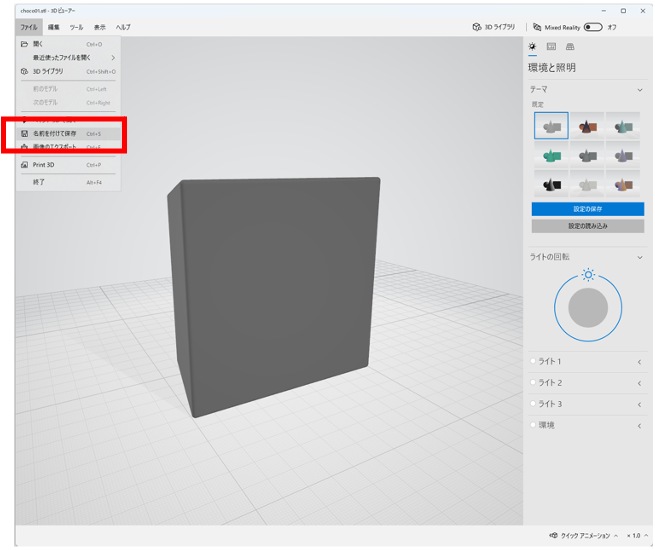Open the ツール menu
The height and width of the screenshot is (550, 655).
(x=76, y=27)
